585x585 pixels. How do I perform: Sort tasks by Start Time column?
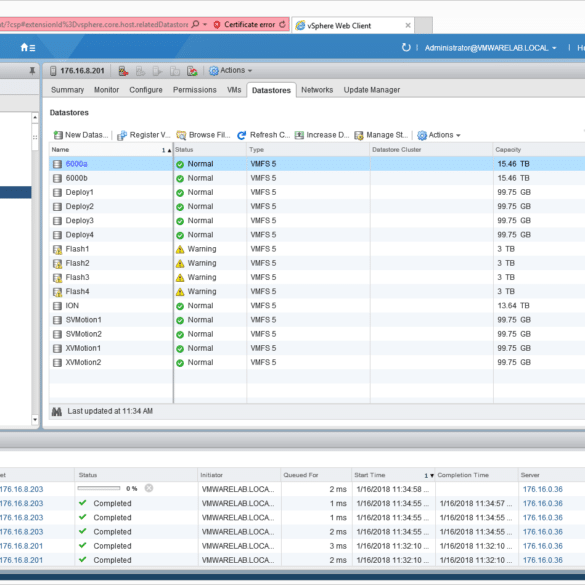tap(393, 475)
